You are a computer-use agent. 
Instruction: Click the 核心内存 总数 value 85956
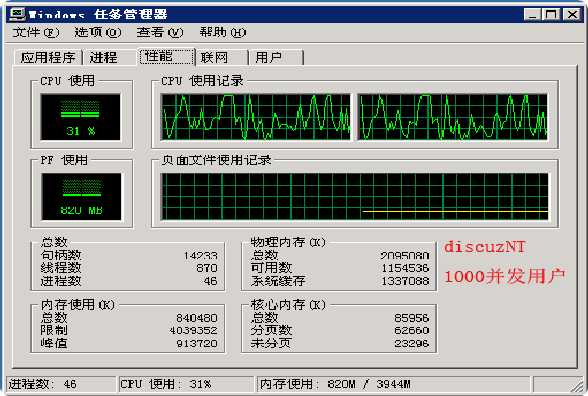412,318
